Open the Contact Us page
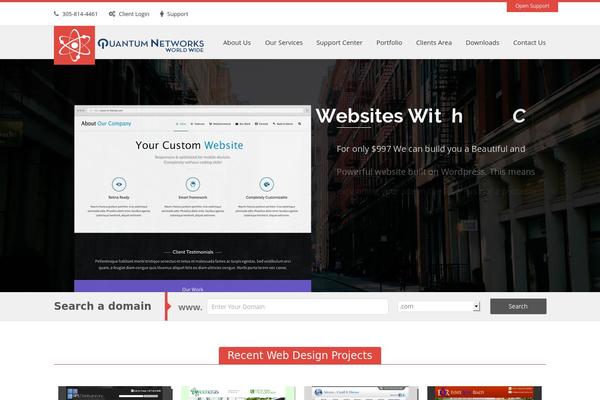The width and height of the screenshot is (600, 400). click(x=529, y=42)
